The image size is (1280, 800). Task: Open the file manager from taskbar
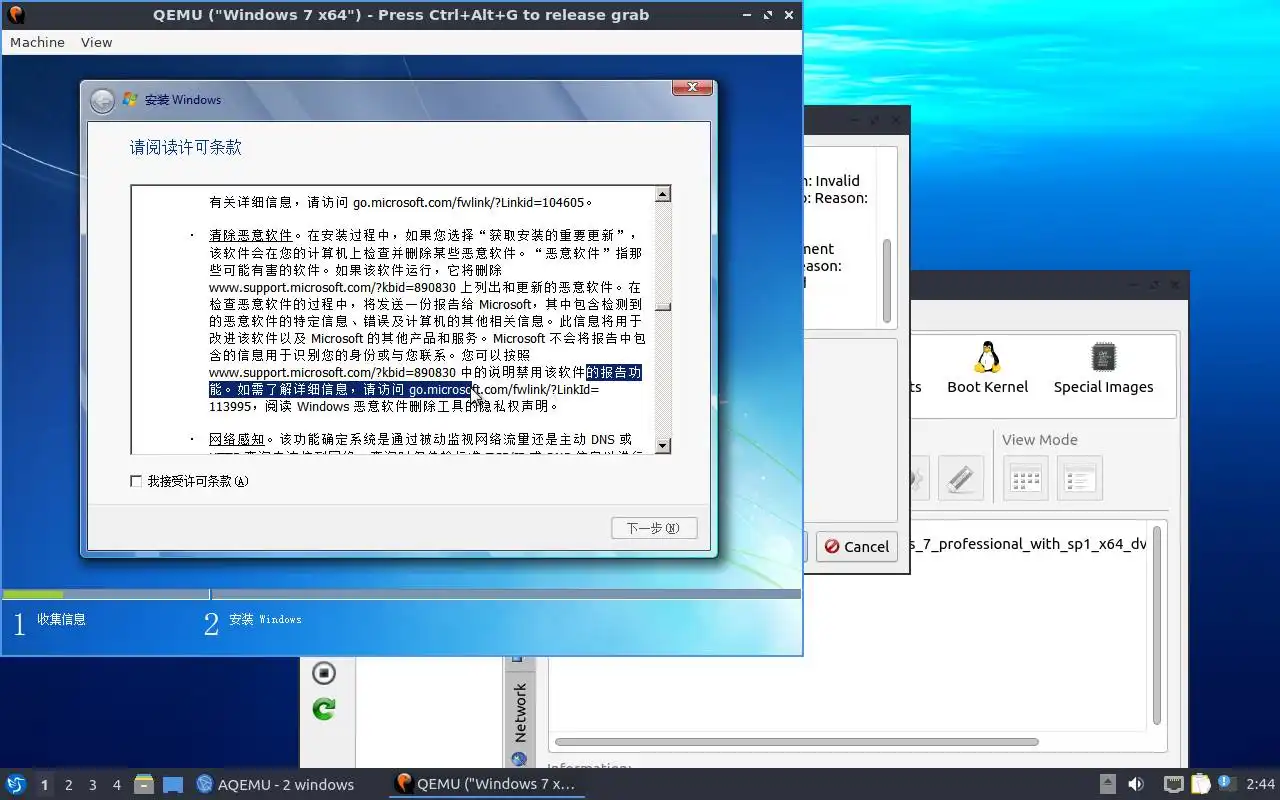(x=144, y=784)
